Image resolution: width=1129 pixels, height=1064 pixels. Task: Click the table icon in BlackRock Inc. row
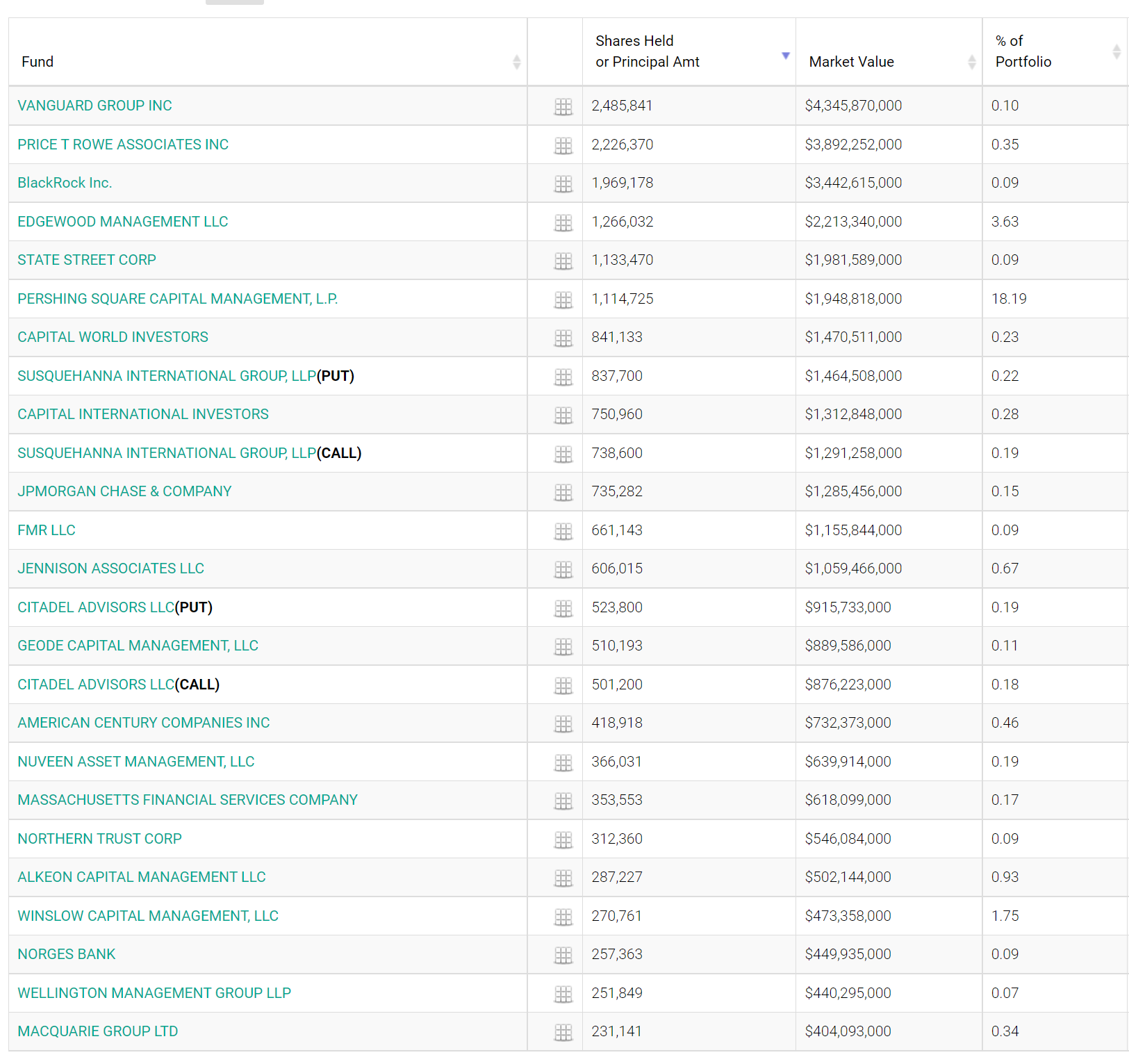click(563, 183)
